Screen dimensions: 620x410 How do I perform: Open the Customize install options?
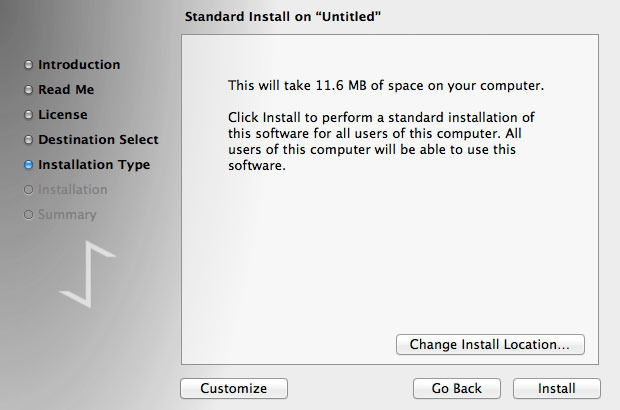coord(233,388)
